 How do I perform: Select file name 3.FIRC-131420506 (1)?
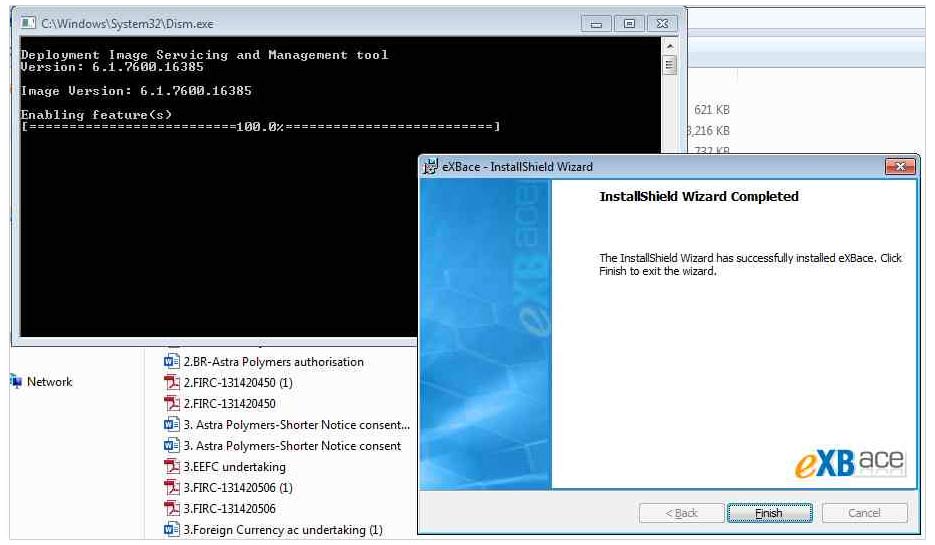point(238,488)
